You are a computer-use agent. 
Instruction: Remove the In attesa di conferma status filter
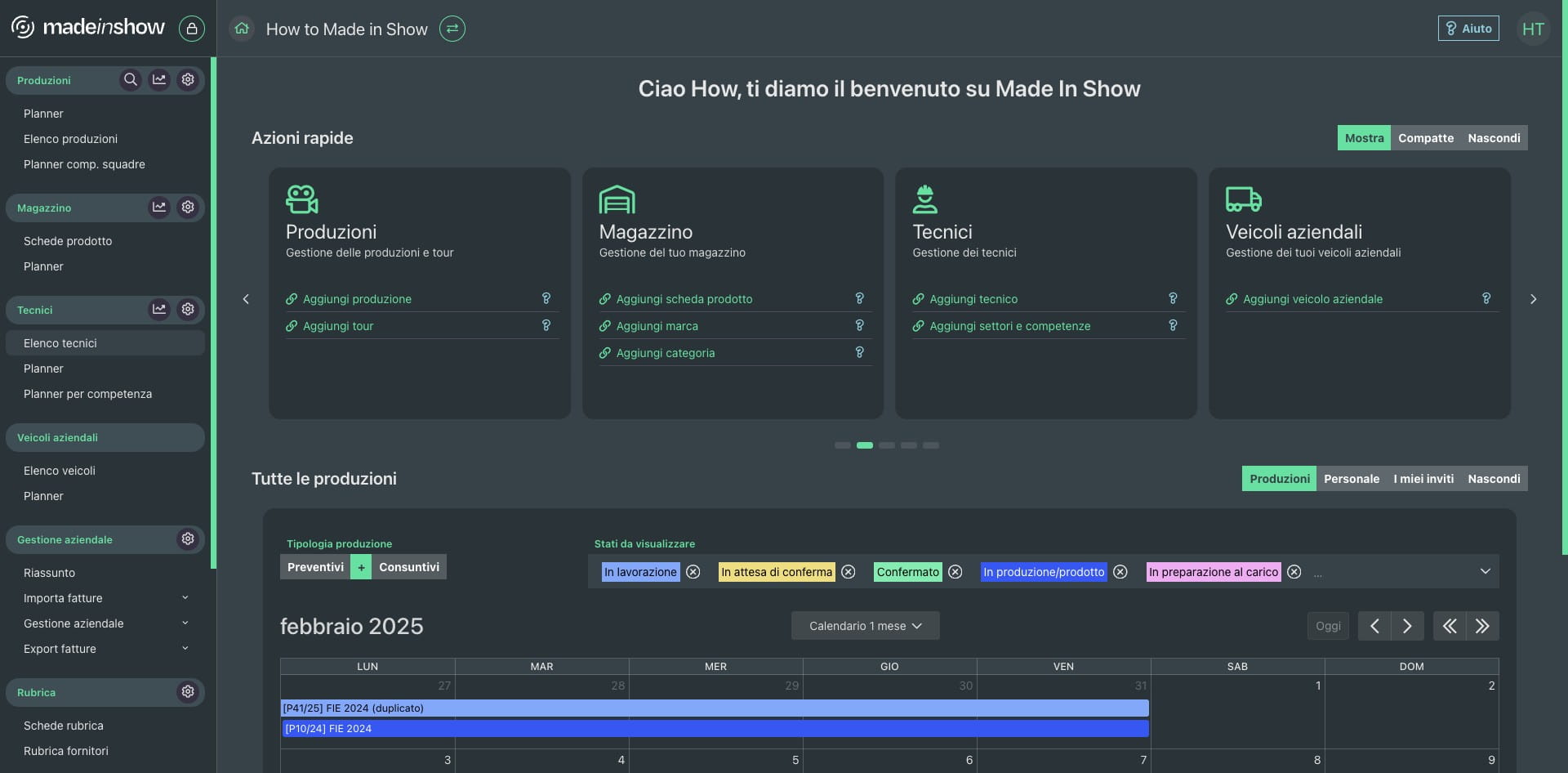click(x=849, y=572)
